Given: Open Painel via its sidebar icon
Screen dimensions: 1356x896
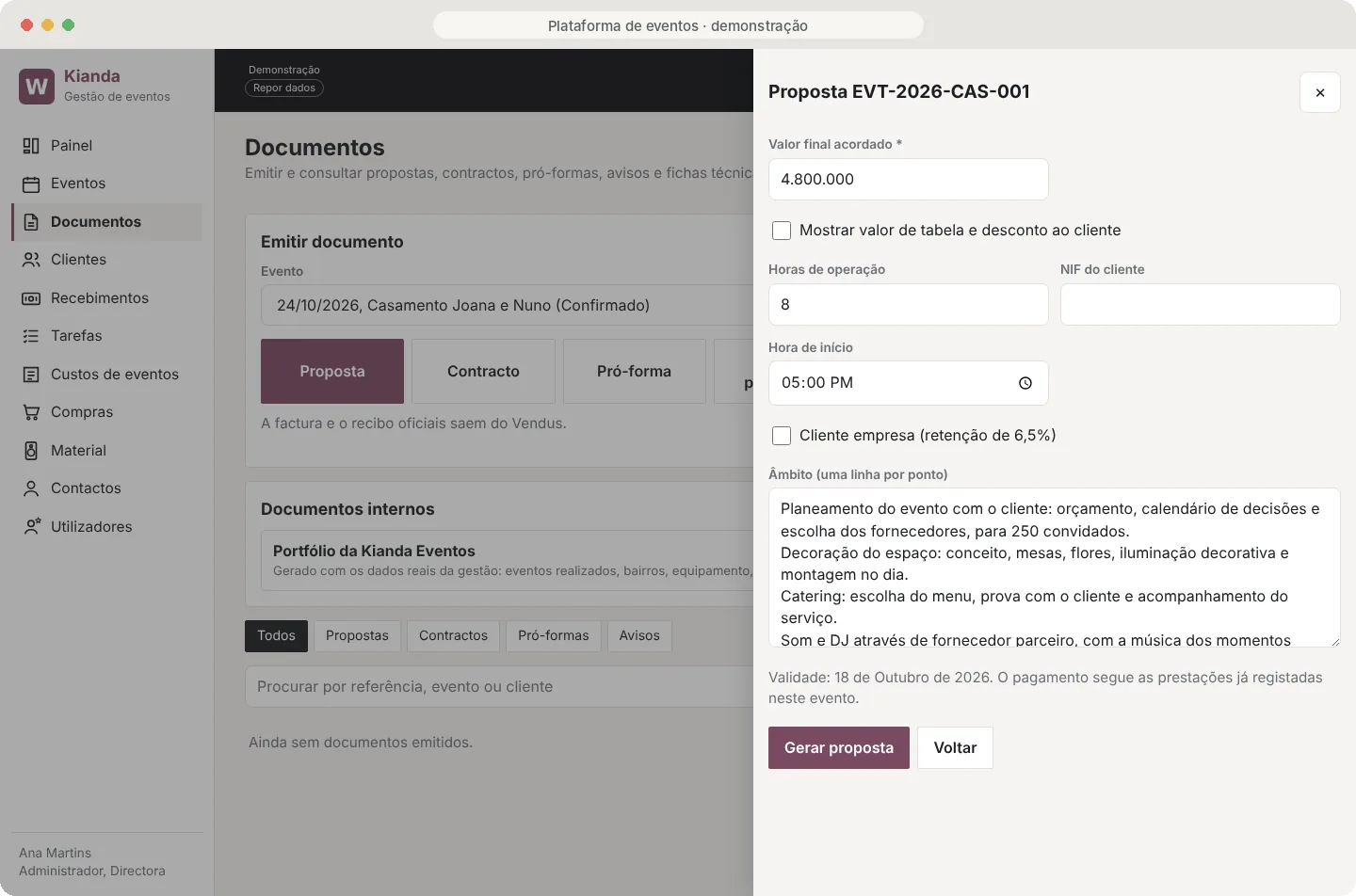Looking at the screenshot, I should [x=31, y=146].
